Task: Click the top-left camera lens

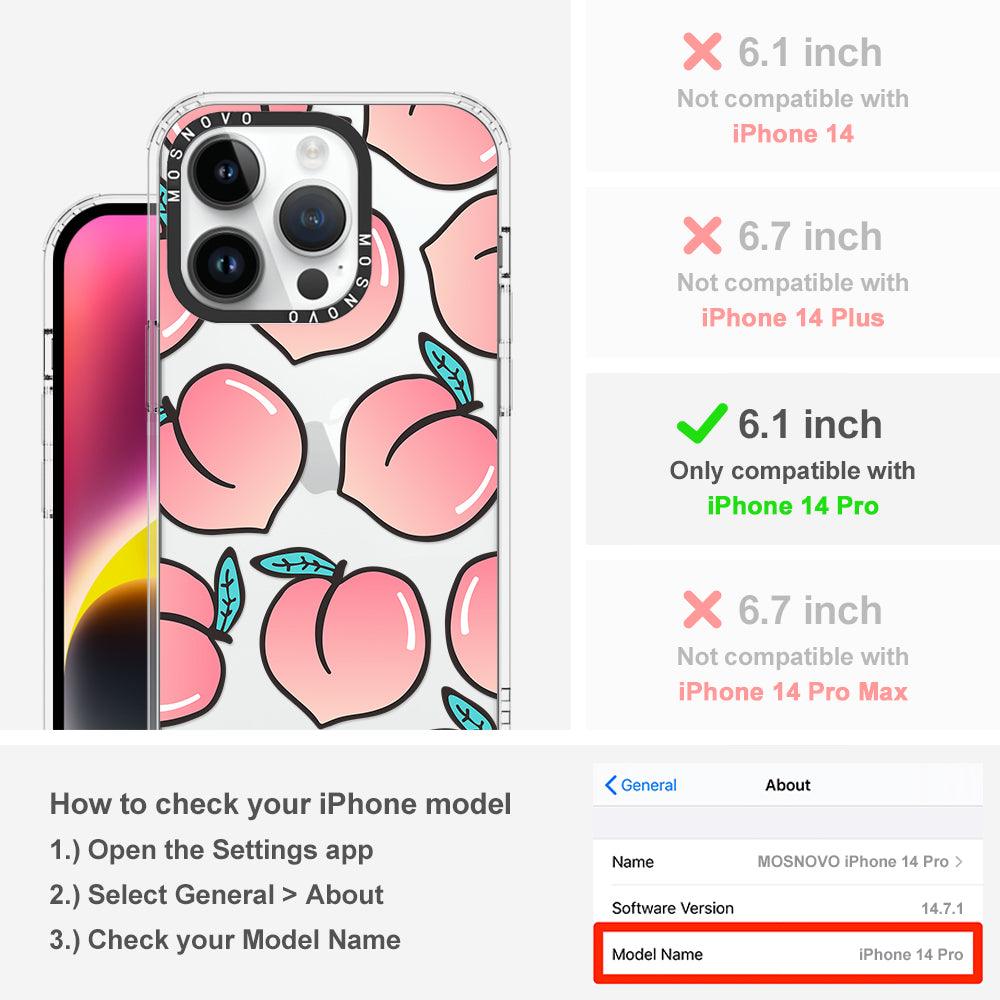Action: (x=225, y=171)
